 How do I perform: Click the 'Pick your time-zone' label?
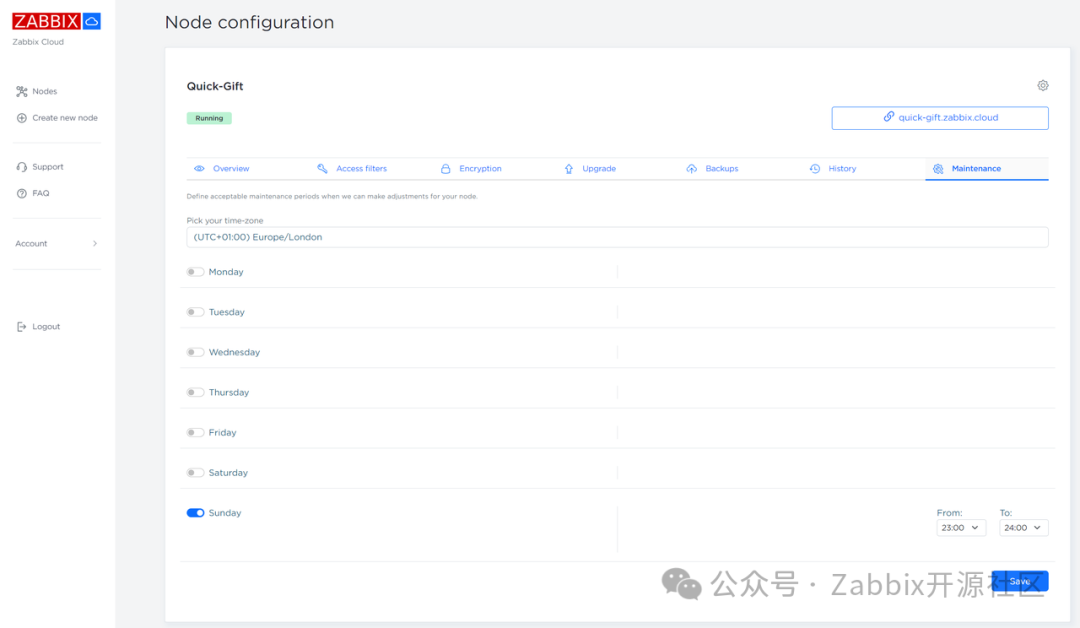tap(225, 220)
